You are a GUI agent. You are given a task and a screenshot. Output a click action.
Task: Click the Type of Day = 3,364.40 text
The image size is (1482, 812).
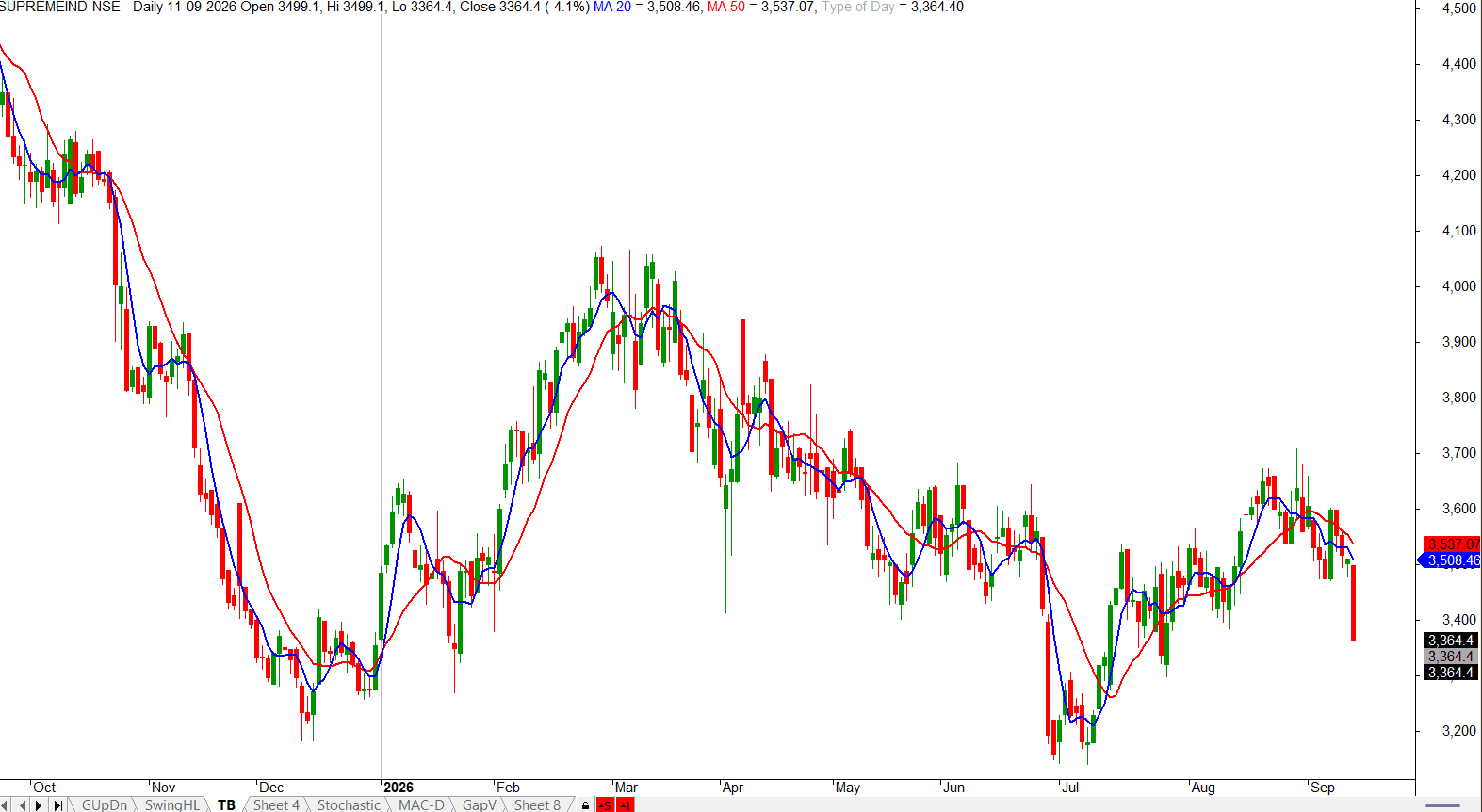tap(892, 7)
